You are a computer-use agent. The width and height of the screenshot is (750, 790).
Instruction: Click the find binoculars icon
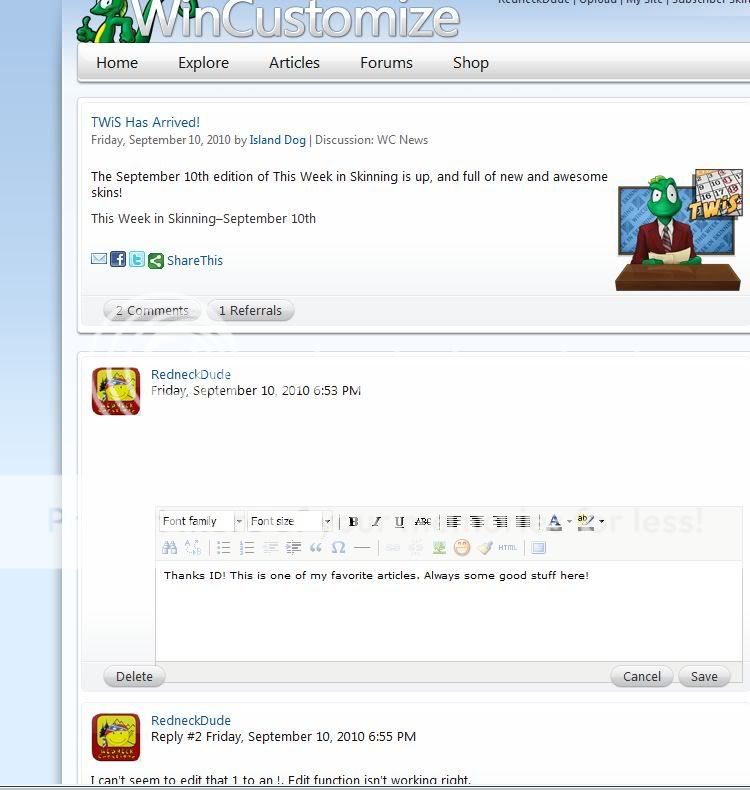click(170, 547)
